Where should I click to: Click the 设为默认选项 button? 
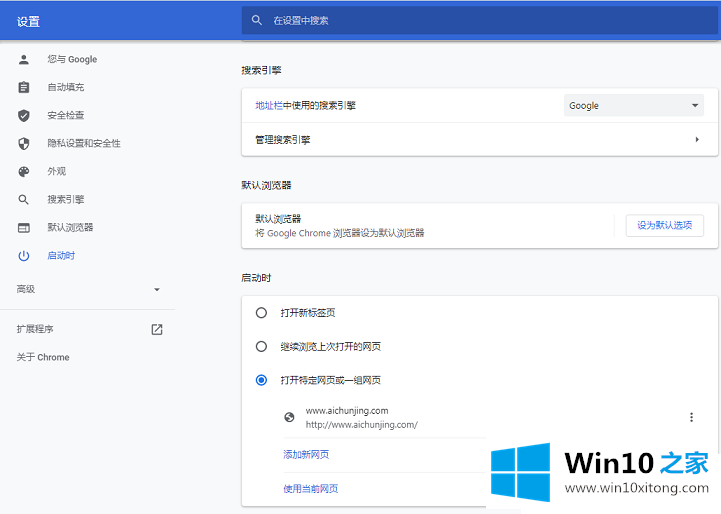click(664, 225)
